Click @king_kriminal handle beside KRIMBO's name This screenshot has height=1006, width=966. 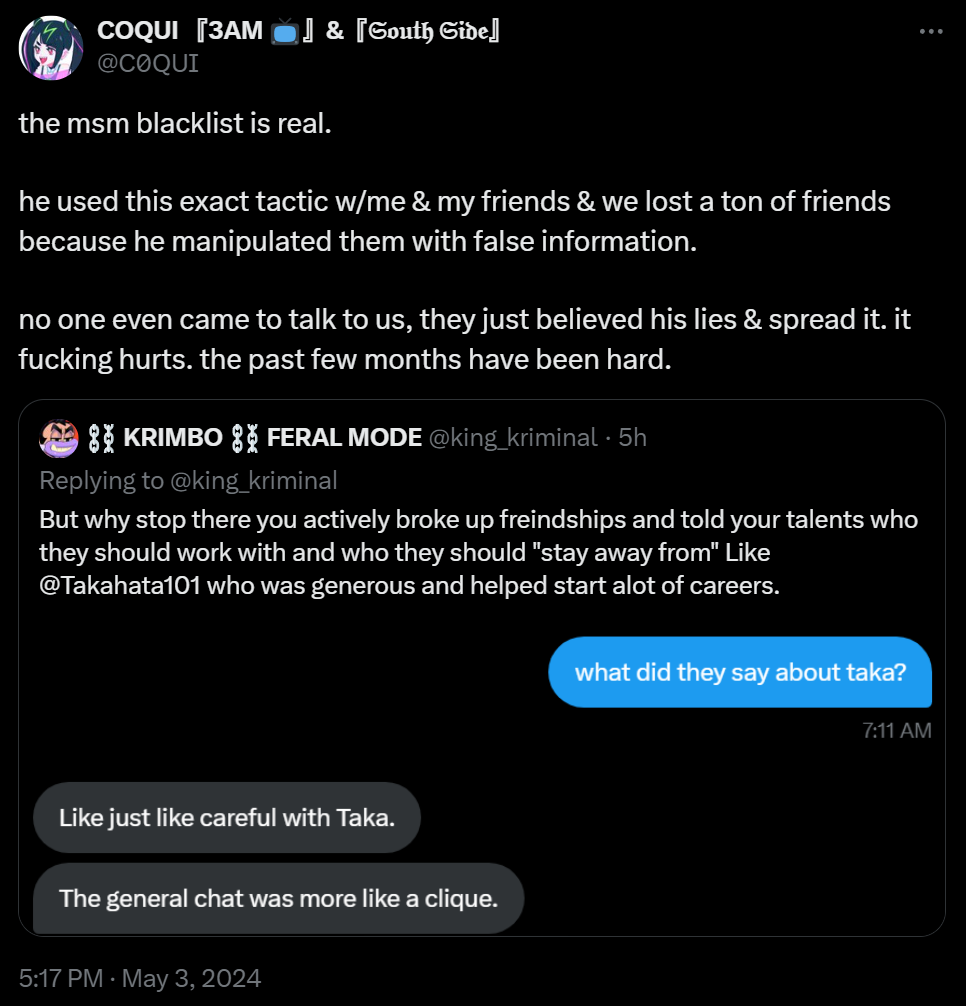pyautogui.click(x=513, y=437)
